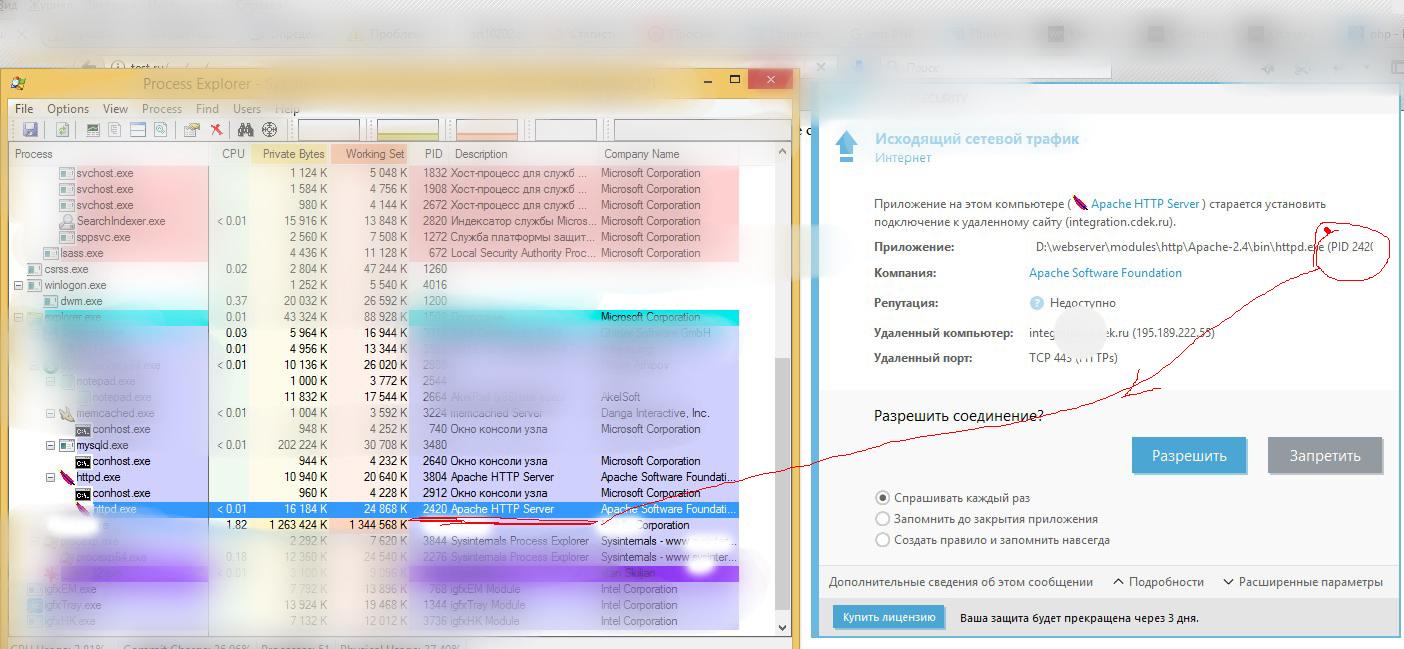Collapse the mysqld.exe tree node

[51, 445]
